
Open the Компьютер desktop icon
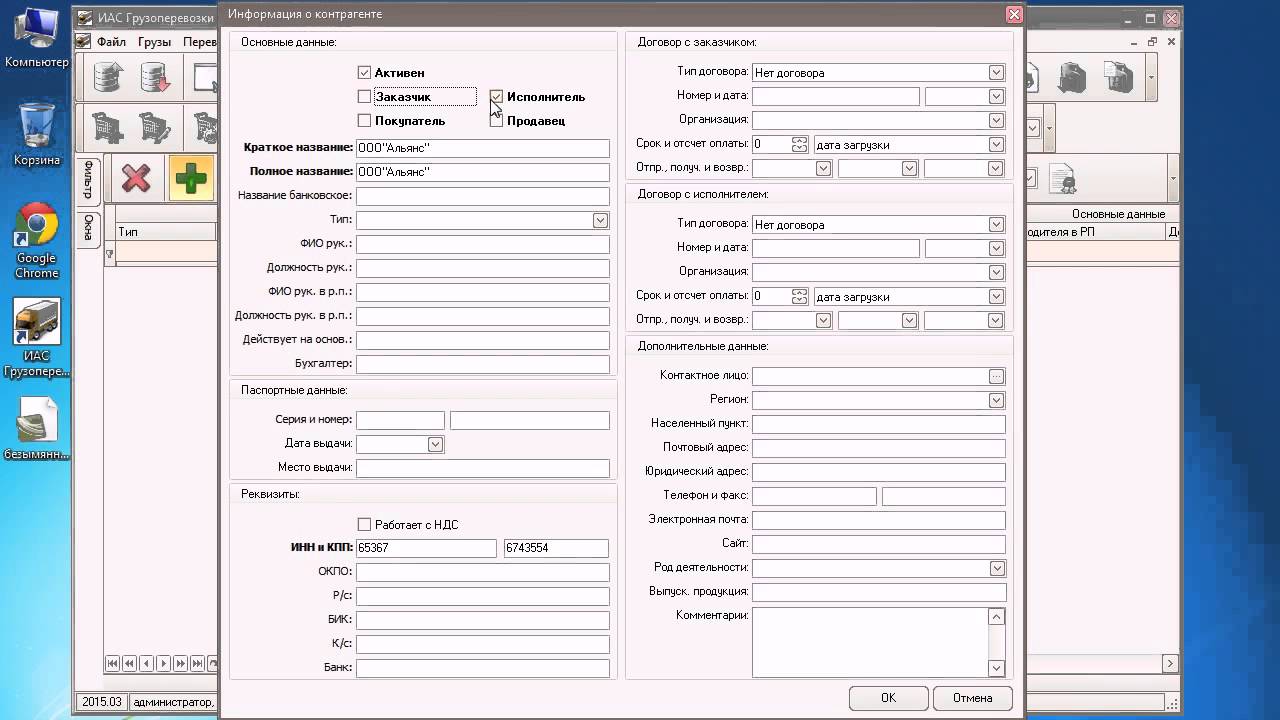tap(37, 38)
